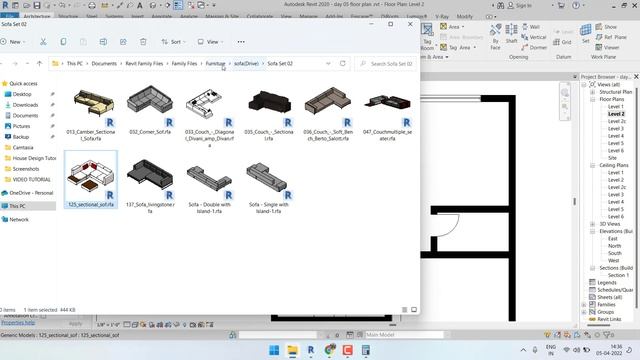Image resolution: width=640 pixels, height=360 pixels.
Task: Click the Properties help link
Action: tap(18, 322)
